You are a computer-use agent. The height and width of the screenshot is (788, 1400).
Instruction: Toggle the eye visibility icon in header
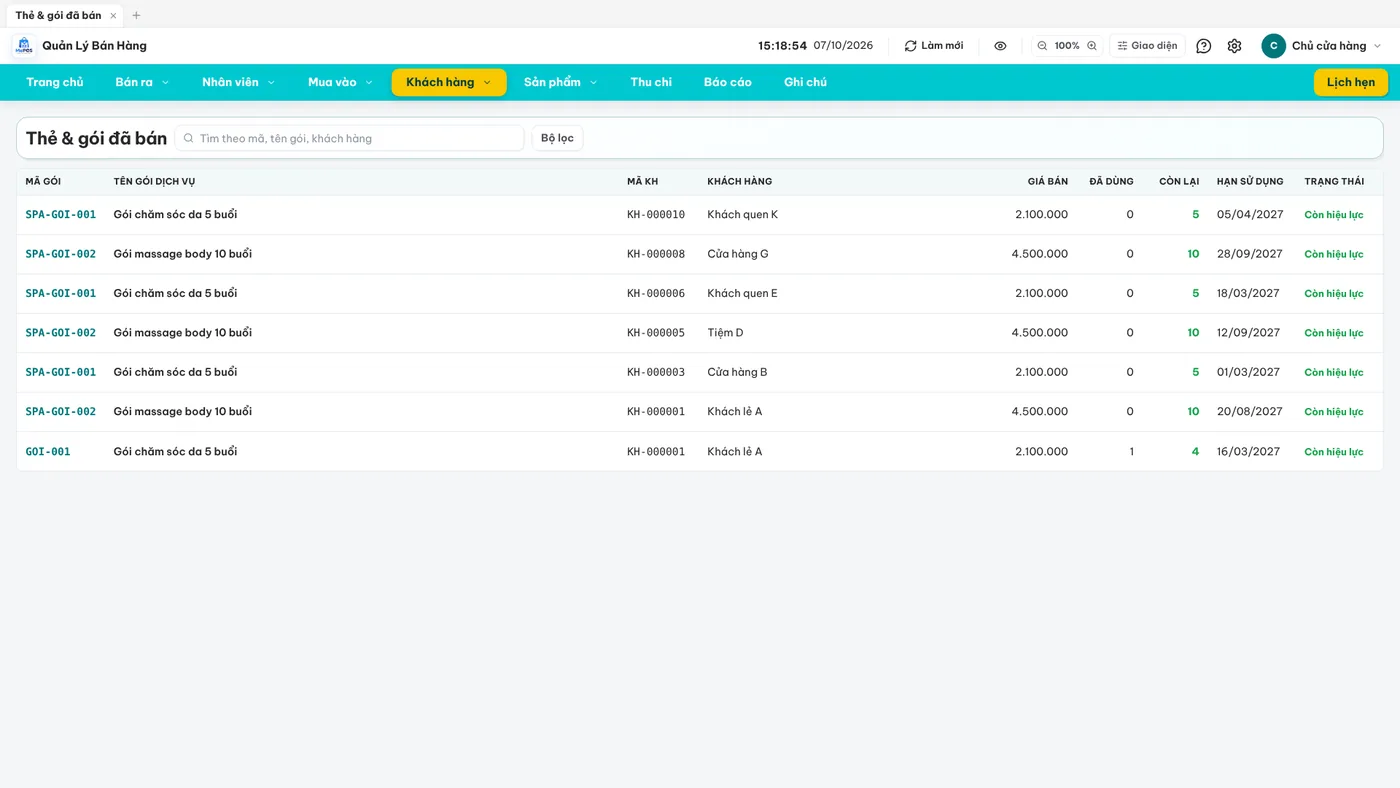click(x=1000, y=46)
